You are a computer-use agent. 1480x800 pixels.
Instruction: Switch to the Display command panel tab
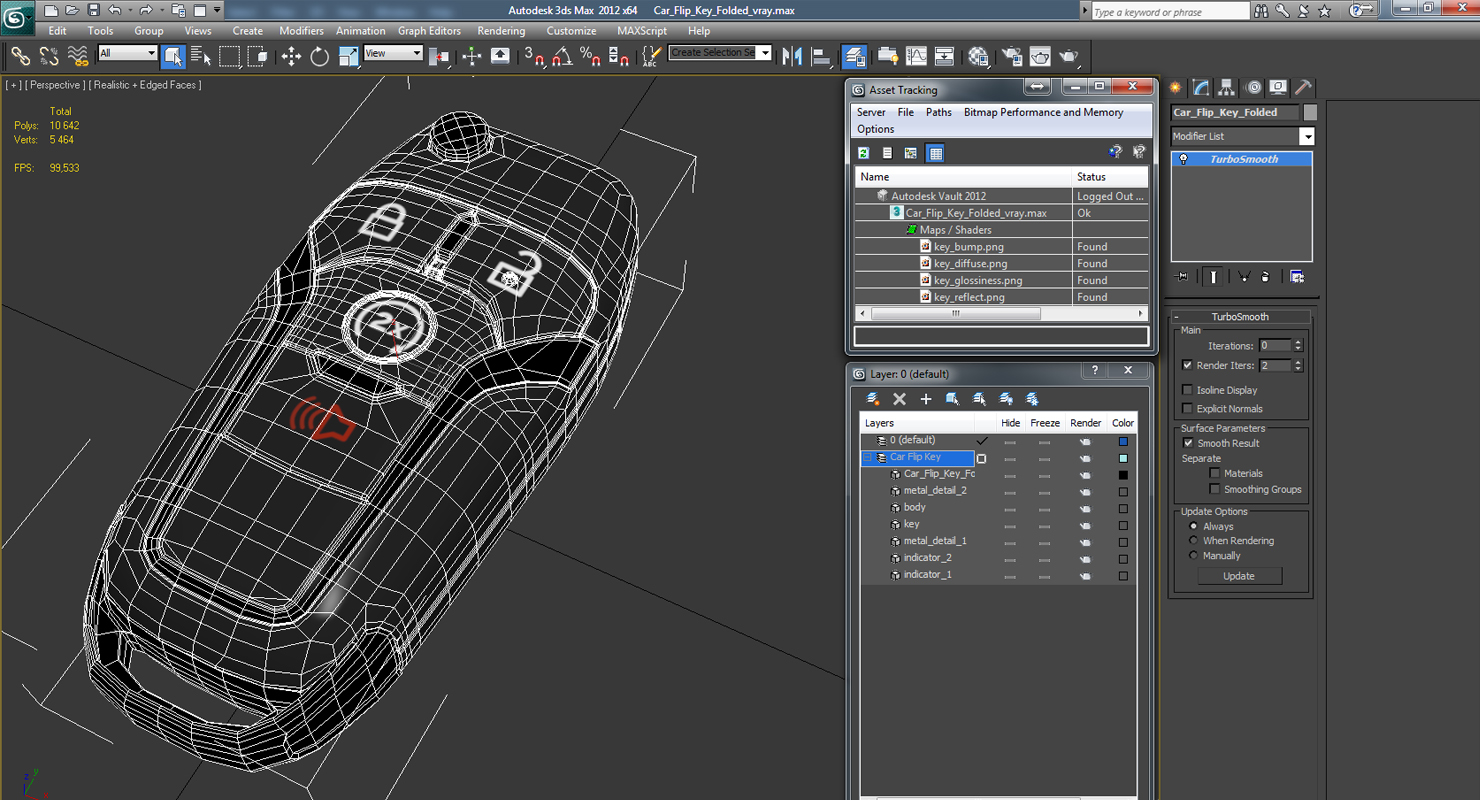[x=1278, y=88]
